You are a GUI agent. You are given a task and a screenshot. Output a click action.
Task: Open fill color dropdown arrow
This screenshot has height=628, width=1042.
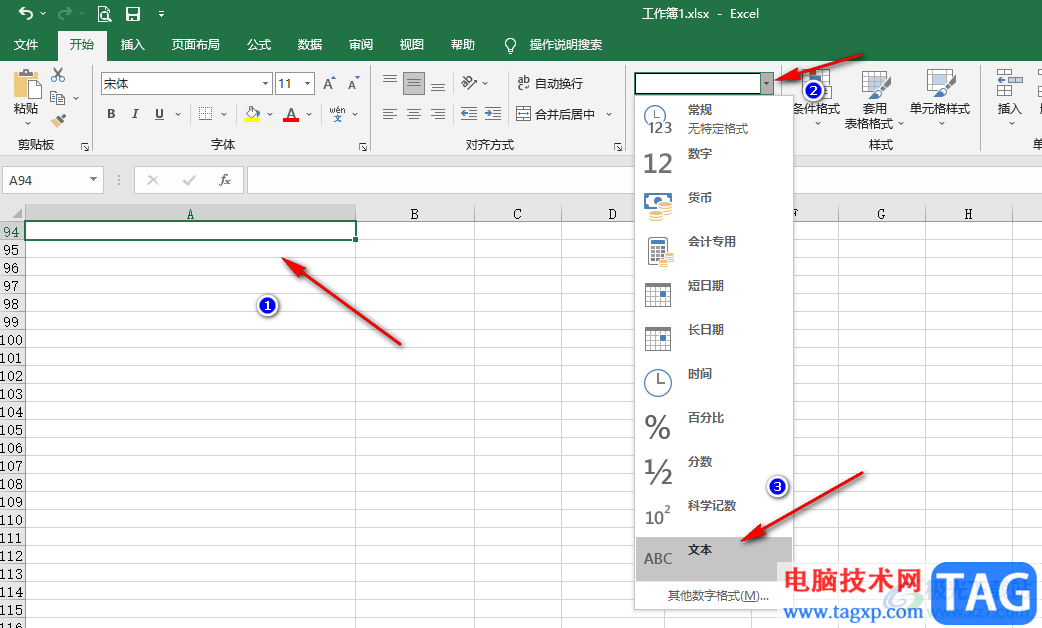point(270,114)
